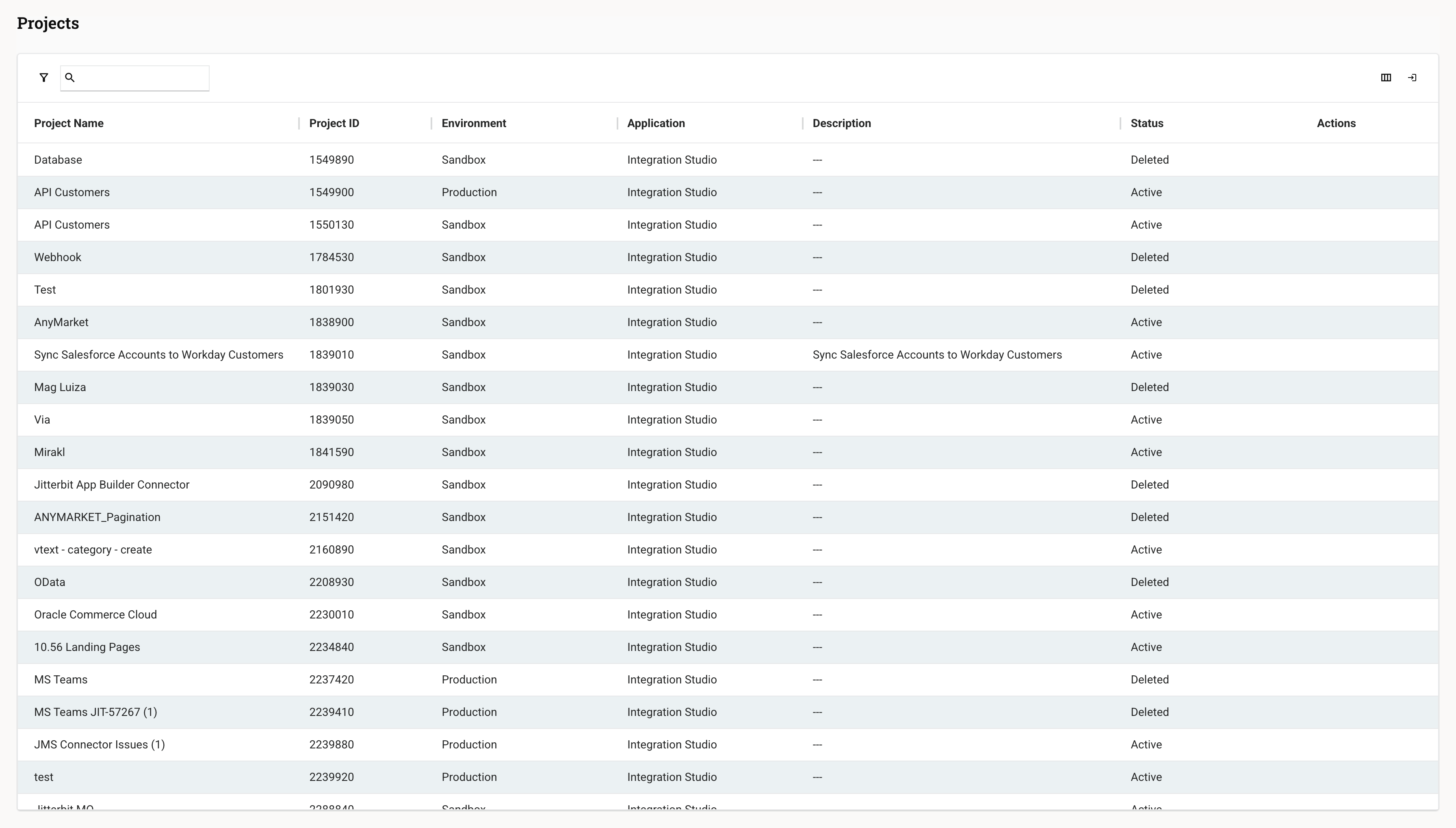Sort by the Environment column header
Viewport: 1456px width, 828px height.
(x=473, y=123)
